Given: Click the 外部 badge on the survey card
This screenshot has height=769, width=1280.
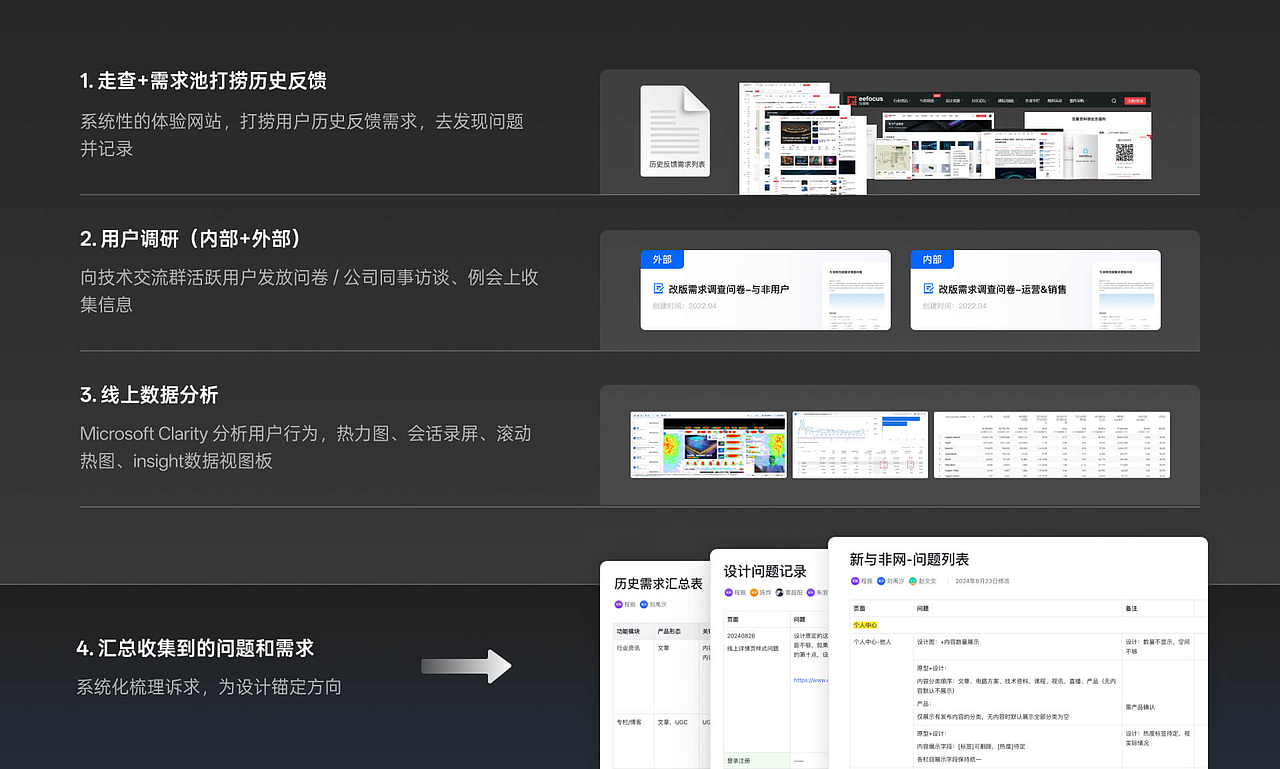Looking at the screenshot, I should 662,259.
